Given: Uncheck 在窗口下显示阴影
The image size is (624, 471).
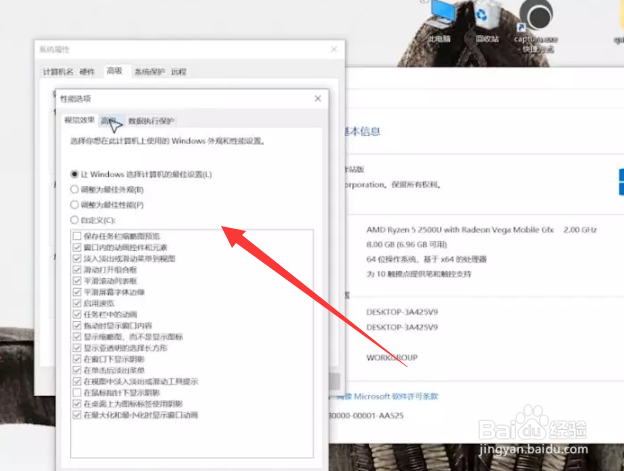Looking at the screenshot, I should 77,359.
